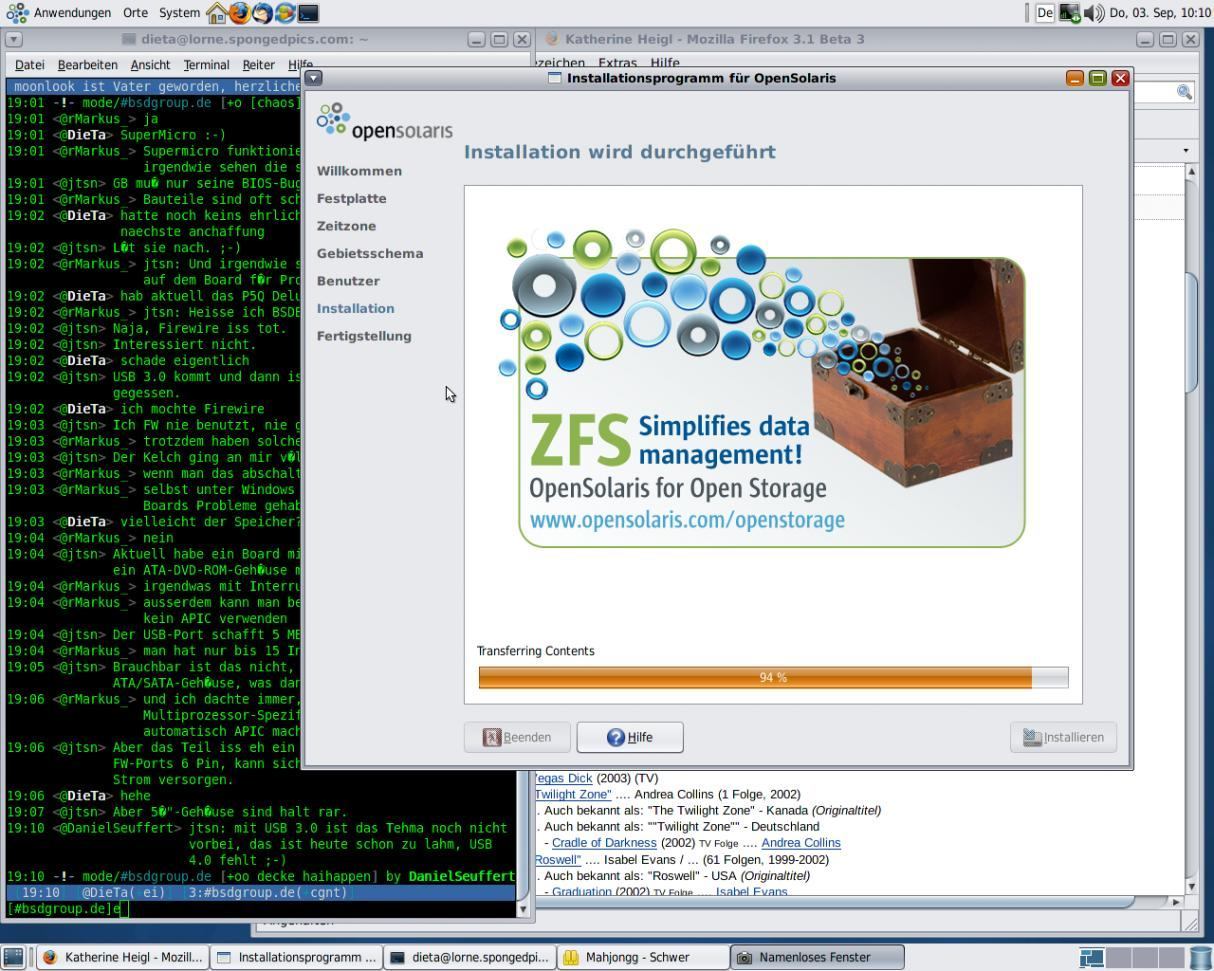The height and width of the screenshot is (971, 1214).
Task: Open the clock showing Do, 03. Sep
Action: (1159, 13)
